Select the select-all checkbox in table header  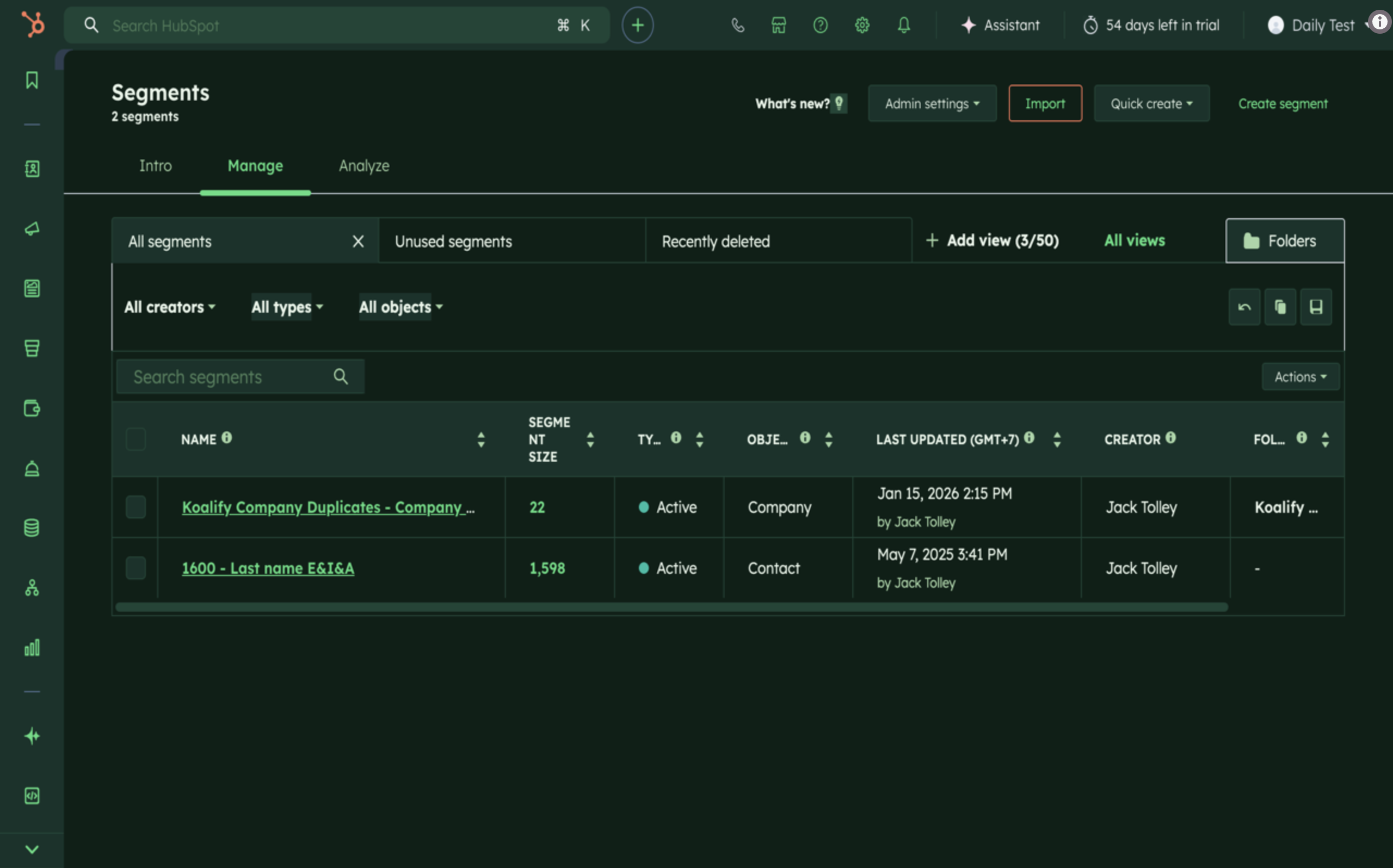[135, 439]
